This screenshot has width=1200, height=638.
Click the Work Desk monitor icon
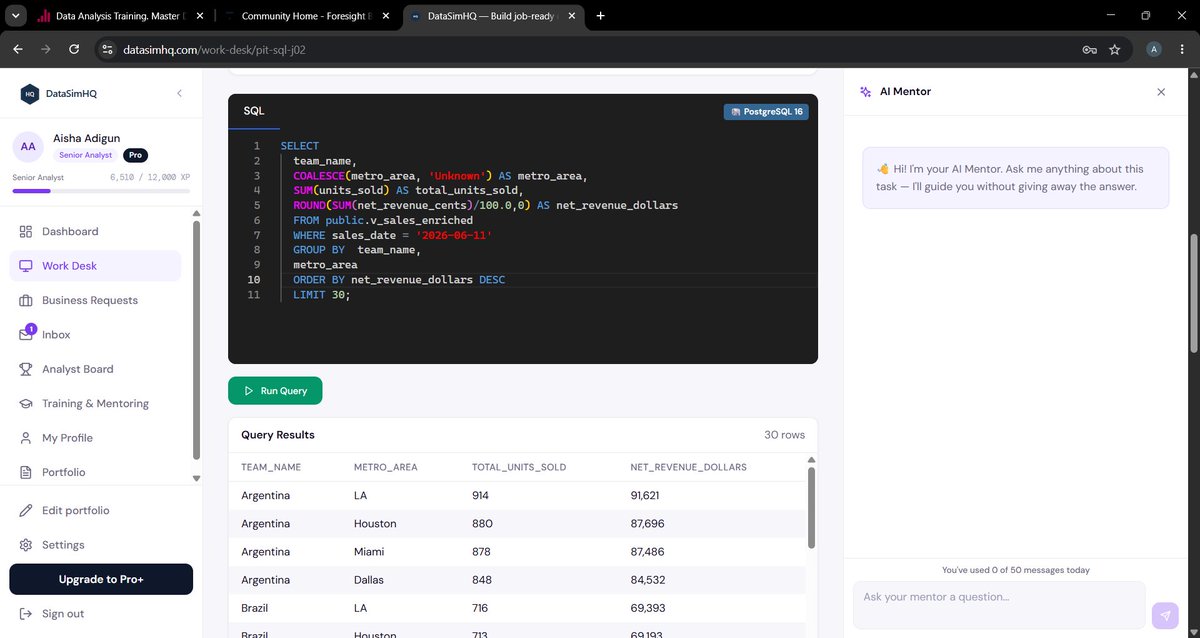pos(26,266)
